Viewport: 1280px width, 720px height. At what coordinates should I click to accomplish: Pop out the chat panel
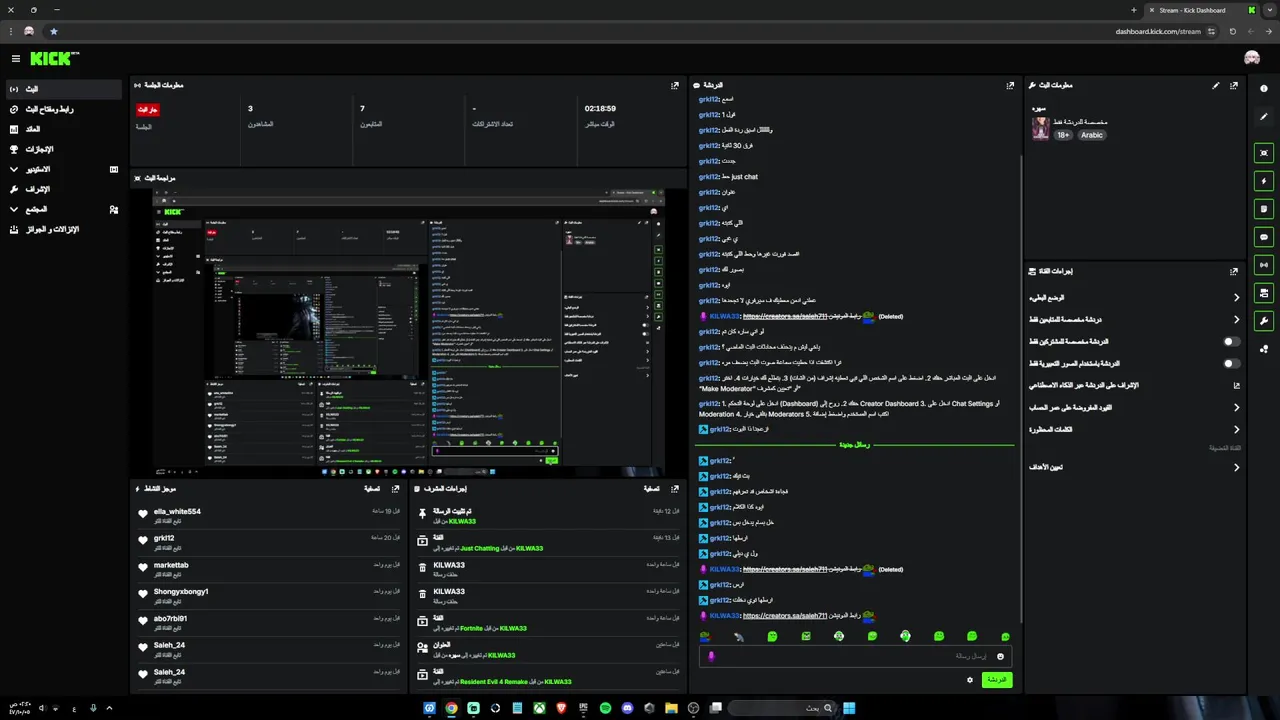1010,86
